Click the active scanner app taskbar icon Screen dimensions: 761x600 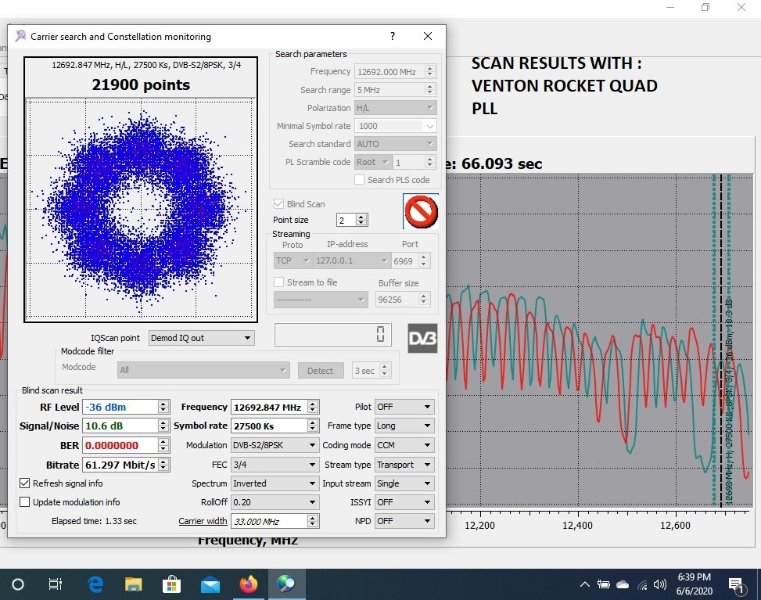click(287, 584)
